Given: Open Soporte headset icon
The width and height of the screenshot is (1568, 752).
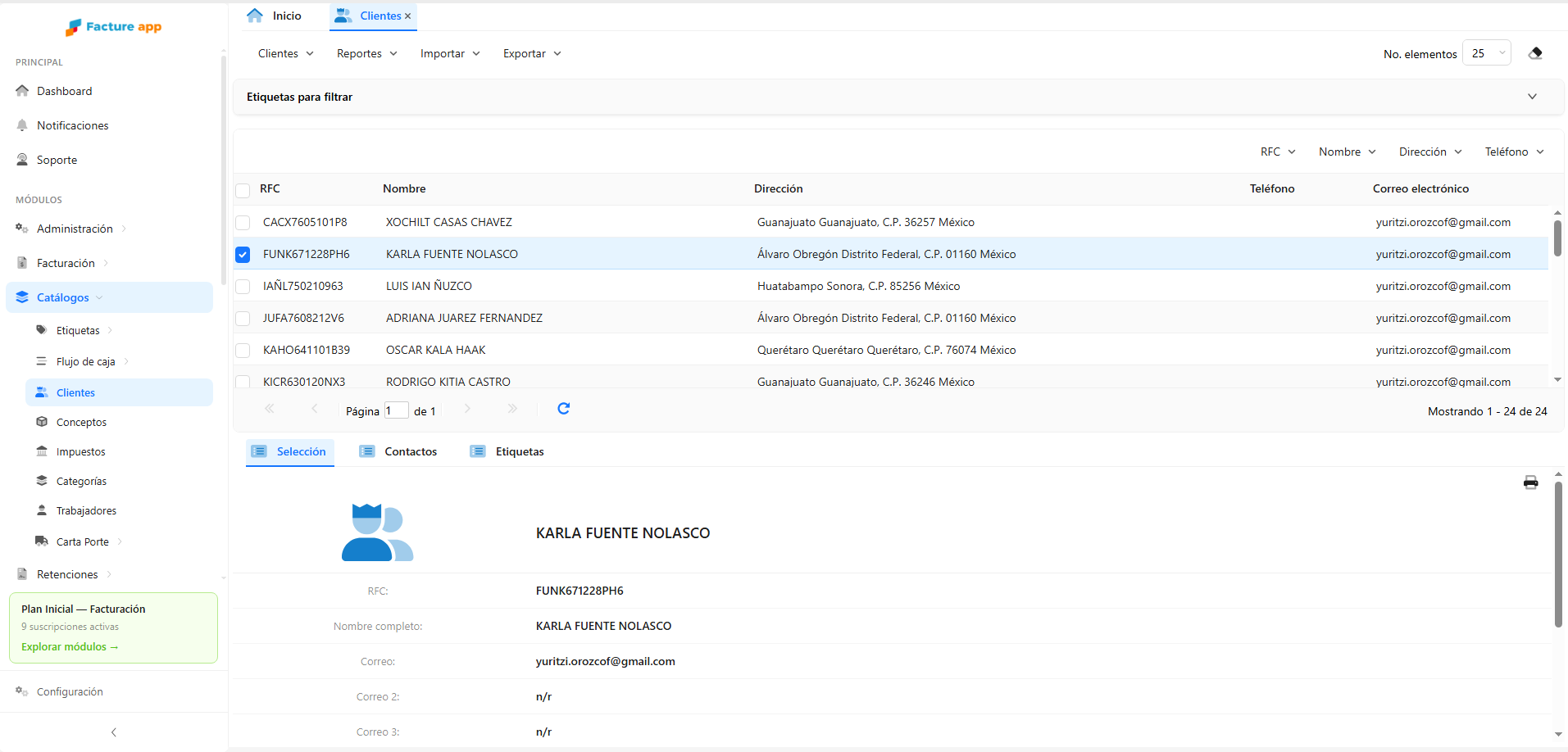Looking at the screenshot, I should pos(22,160).
